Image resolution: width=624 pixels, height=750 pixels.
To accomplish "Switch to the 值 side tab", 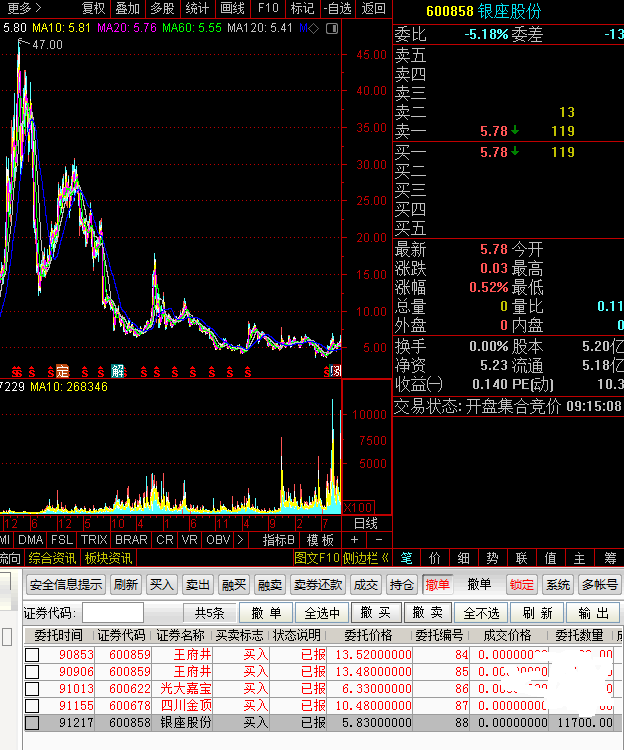I will [550, 558].
